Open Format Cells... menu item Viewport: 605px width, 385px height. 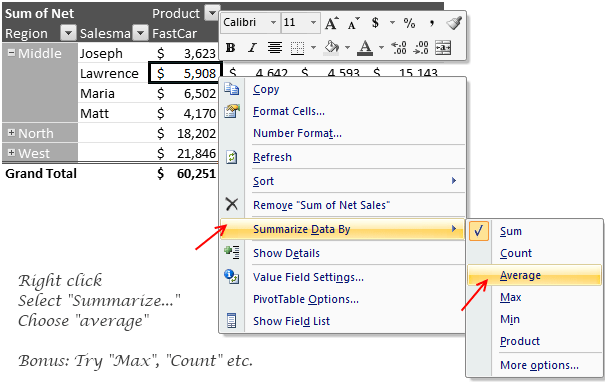click(x=343, y=111)
